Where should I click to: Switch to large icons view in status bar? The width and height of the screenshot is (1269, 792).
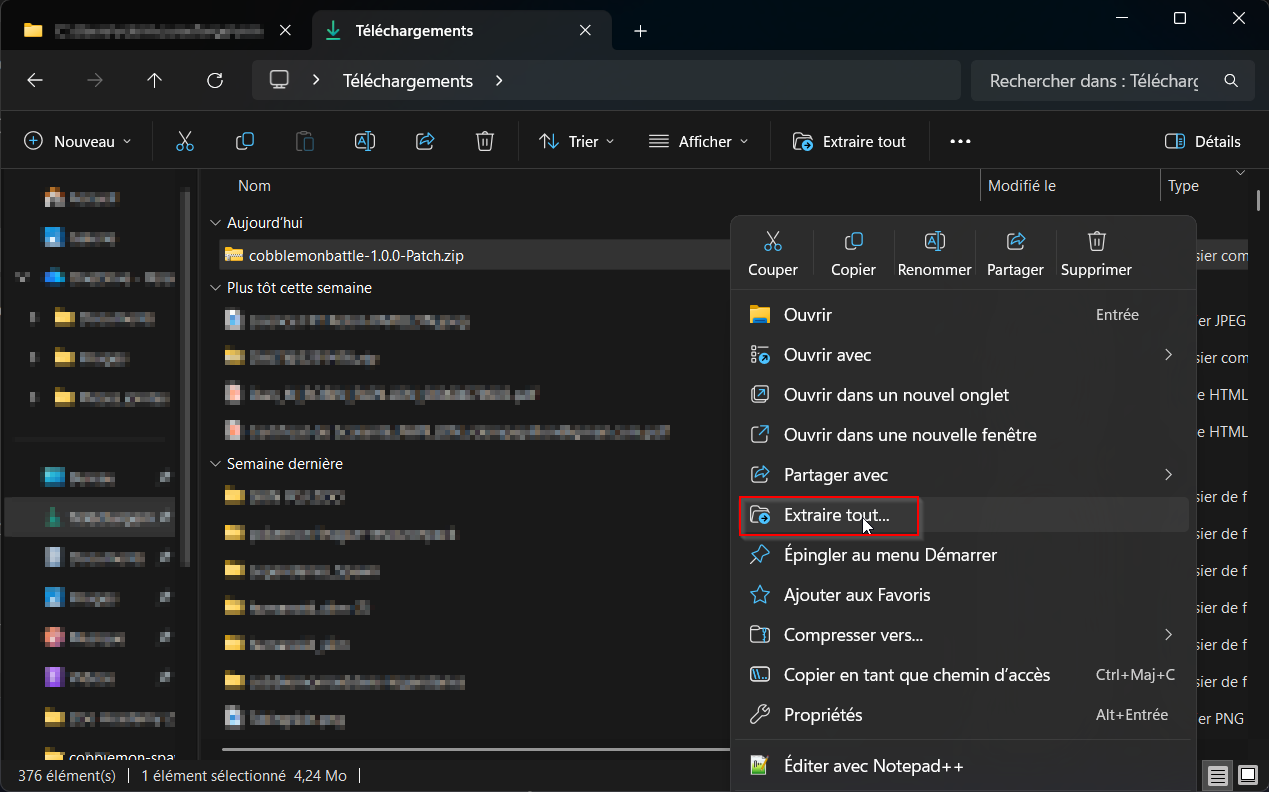pos(1248,775)
